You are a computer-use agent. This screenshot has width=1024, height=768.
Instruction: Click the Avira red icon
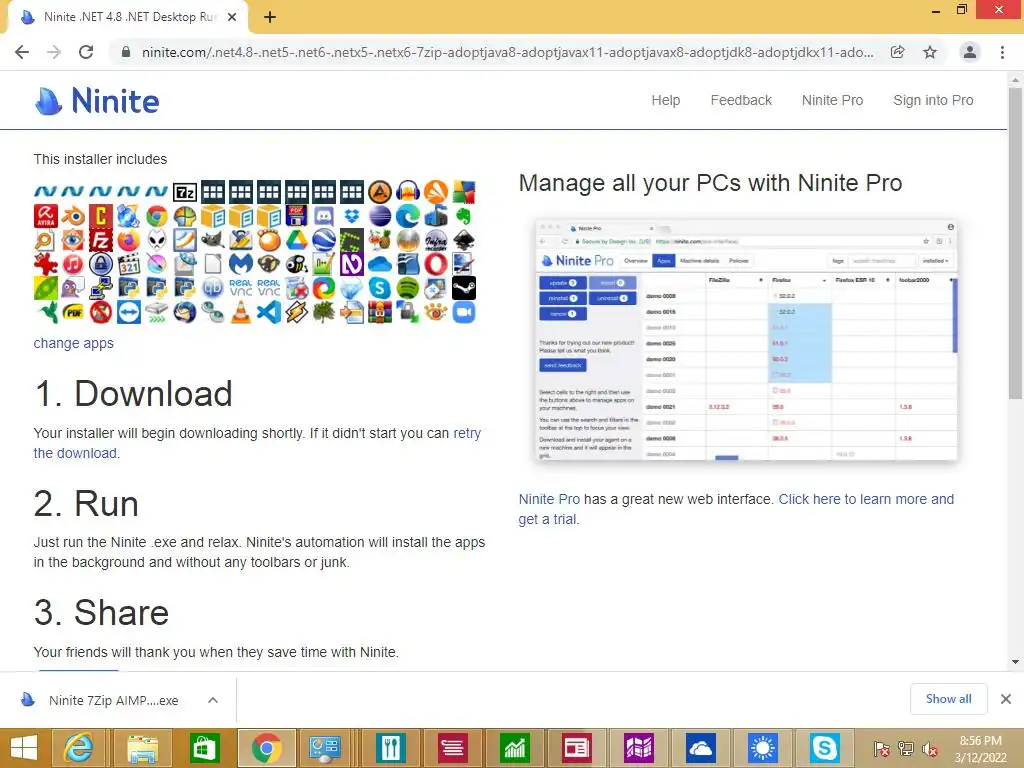pos(46,216)
